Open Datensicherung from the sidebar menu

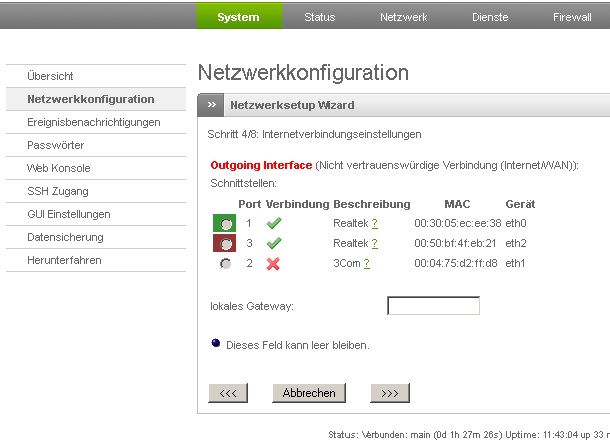pyautogui.click(x=65, y=237)
